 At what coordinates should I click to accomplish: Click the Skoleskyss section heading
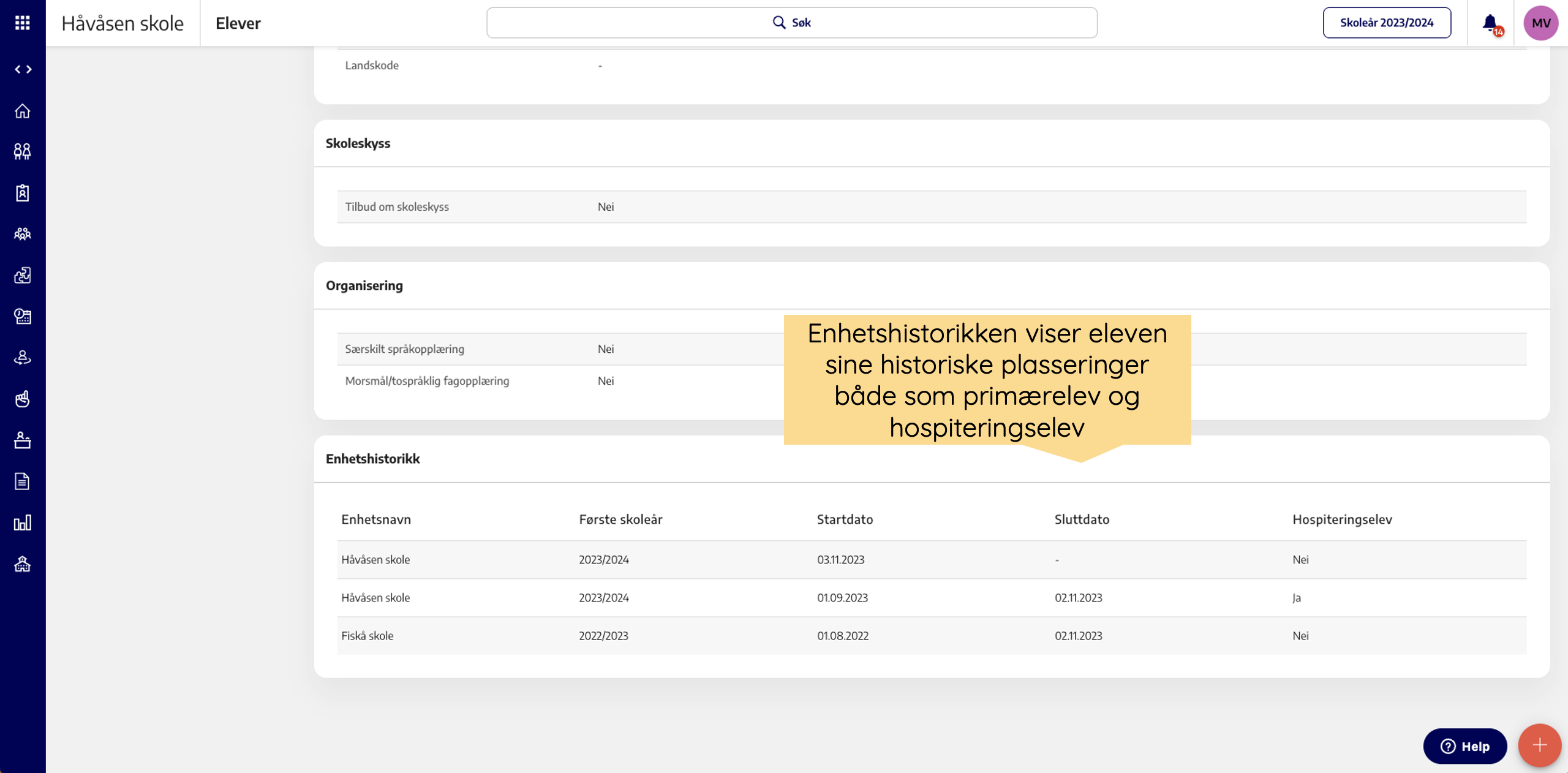click(x=358, y=143)
